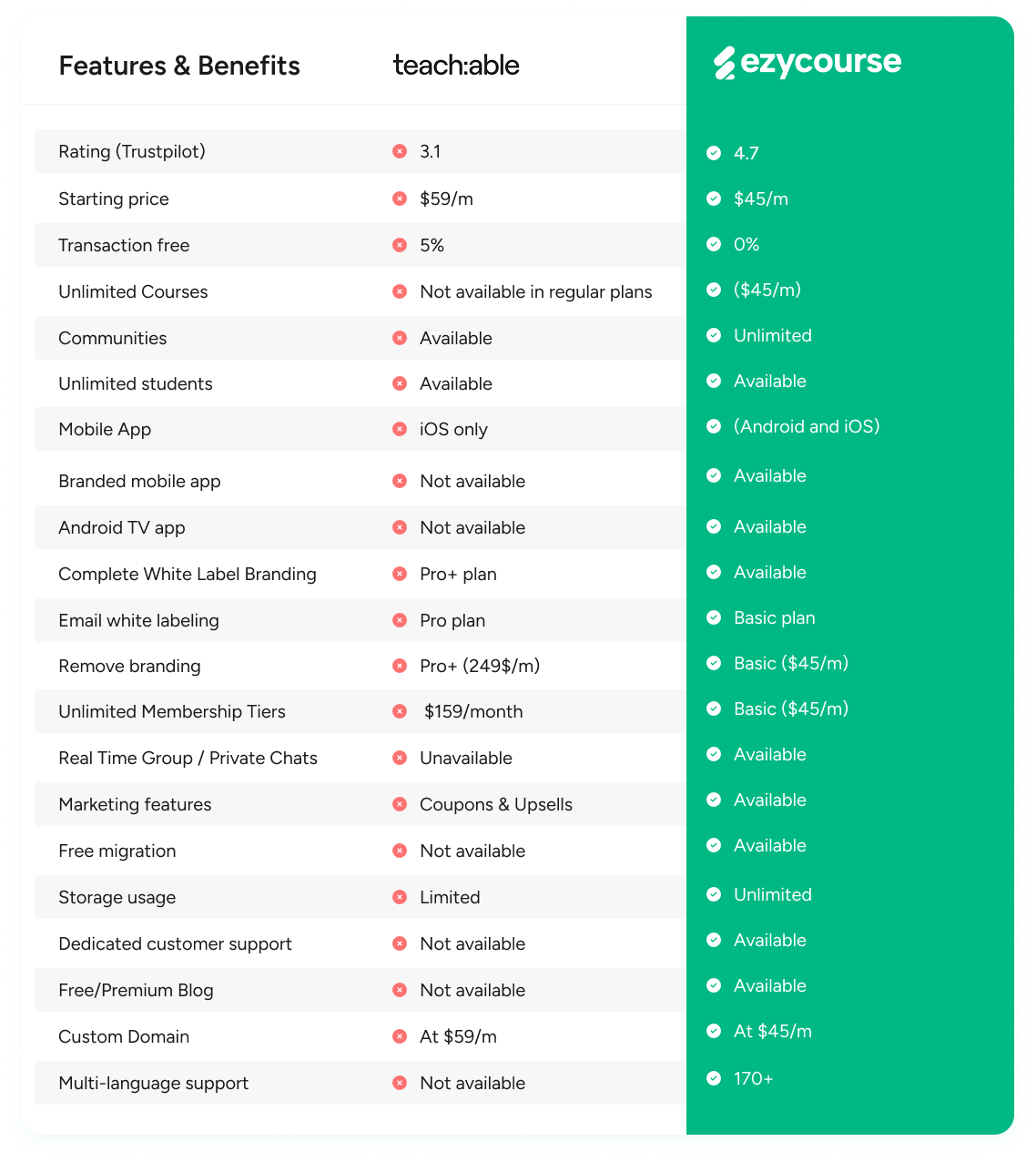Viewport: 1036px width, 1162px height.
Task: Click the red X beside the 3.1 rating
Action: pos(400,151)
